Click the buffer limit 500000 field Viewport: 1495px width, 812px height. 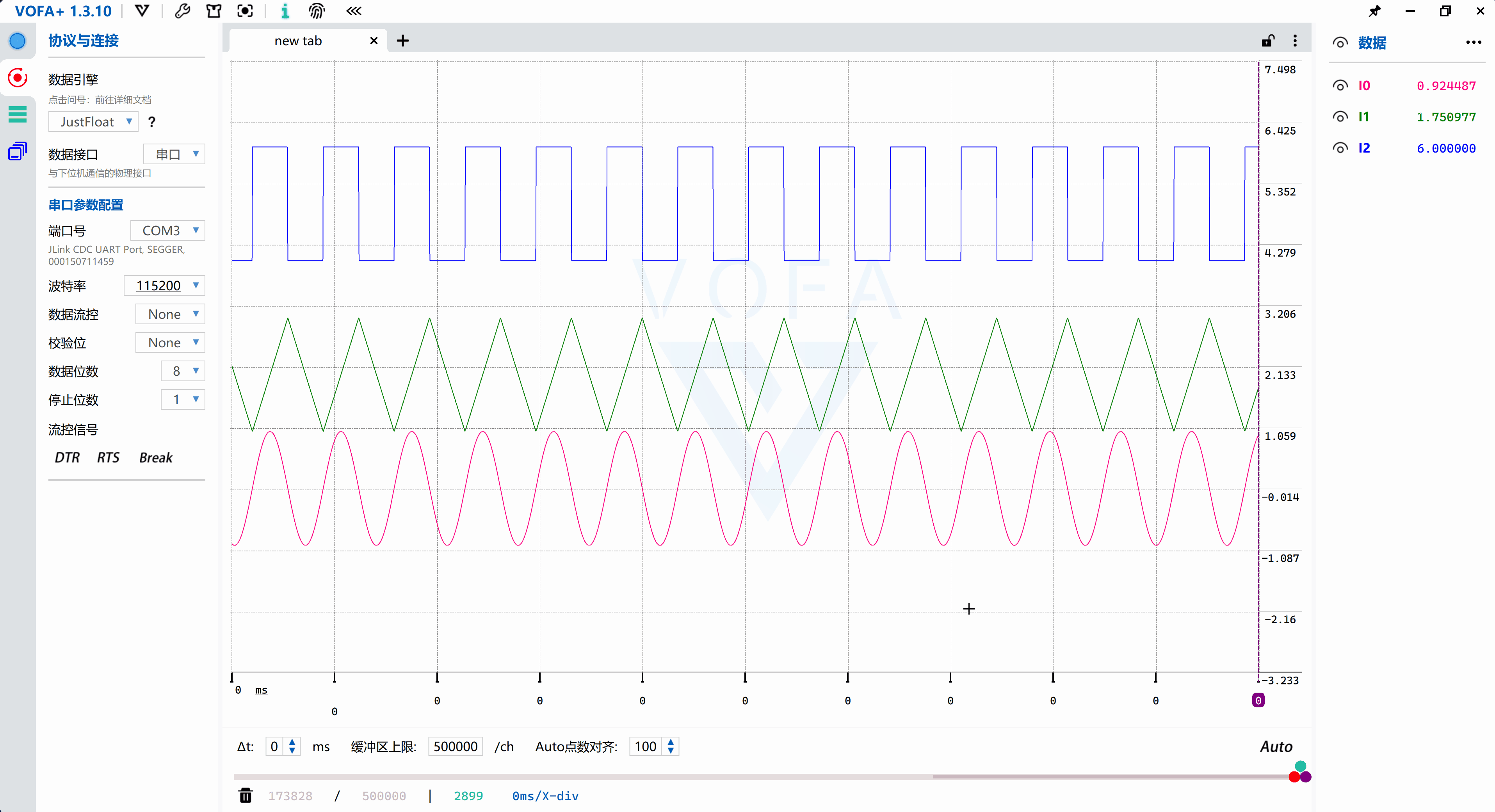[456, 746]
